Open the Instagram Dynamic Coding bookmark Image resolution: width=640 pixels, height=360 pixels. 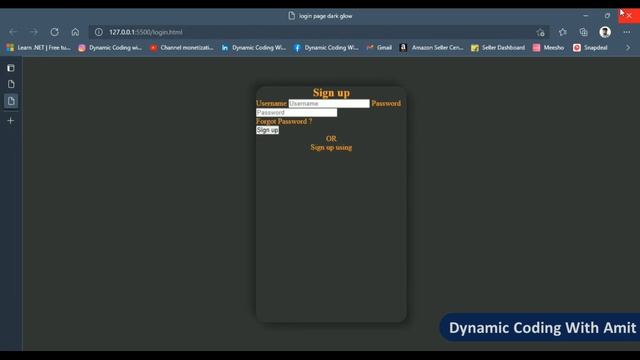click(x=110, y=48)
